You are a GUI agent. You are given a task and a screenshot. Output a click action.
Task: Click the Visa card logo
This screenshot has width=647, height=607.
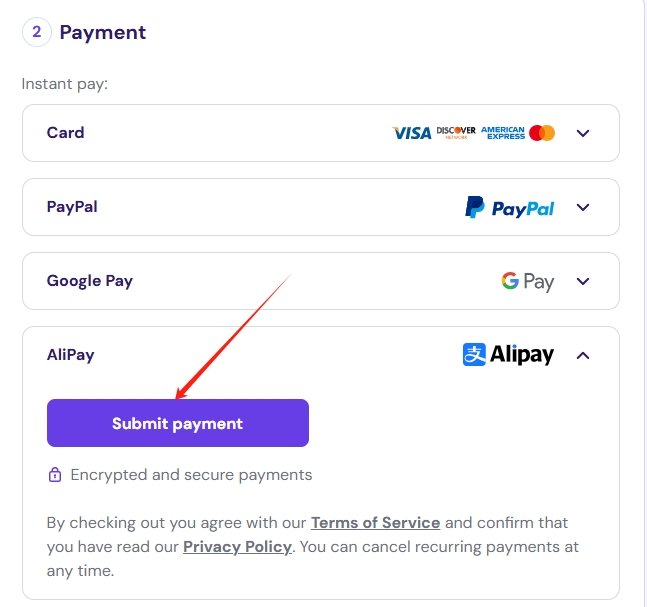tap(411, 133)
